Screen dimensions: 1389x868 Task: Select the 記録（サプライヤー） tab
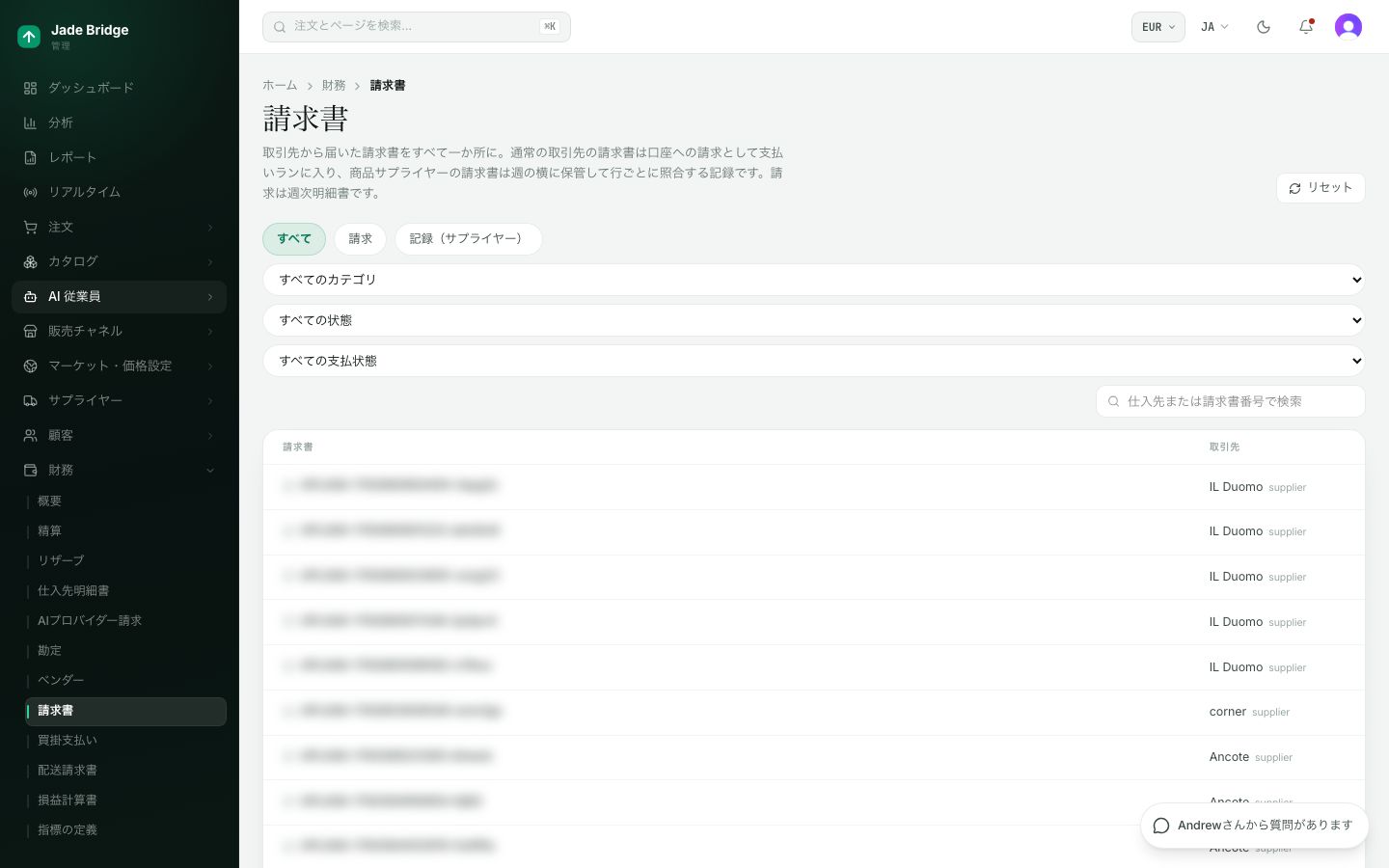coord(468,239)
